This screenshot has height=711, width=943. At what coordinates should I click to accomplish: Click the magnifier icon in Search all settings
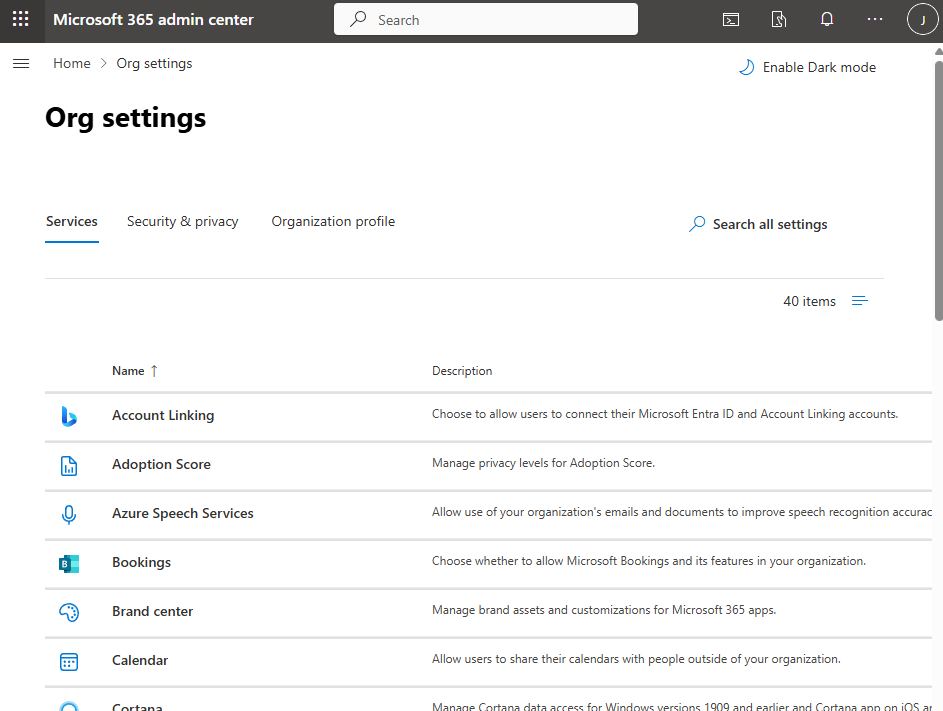point(697,224)
